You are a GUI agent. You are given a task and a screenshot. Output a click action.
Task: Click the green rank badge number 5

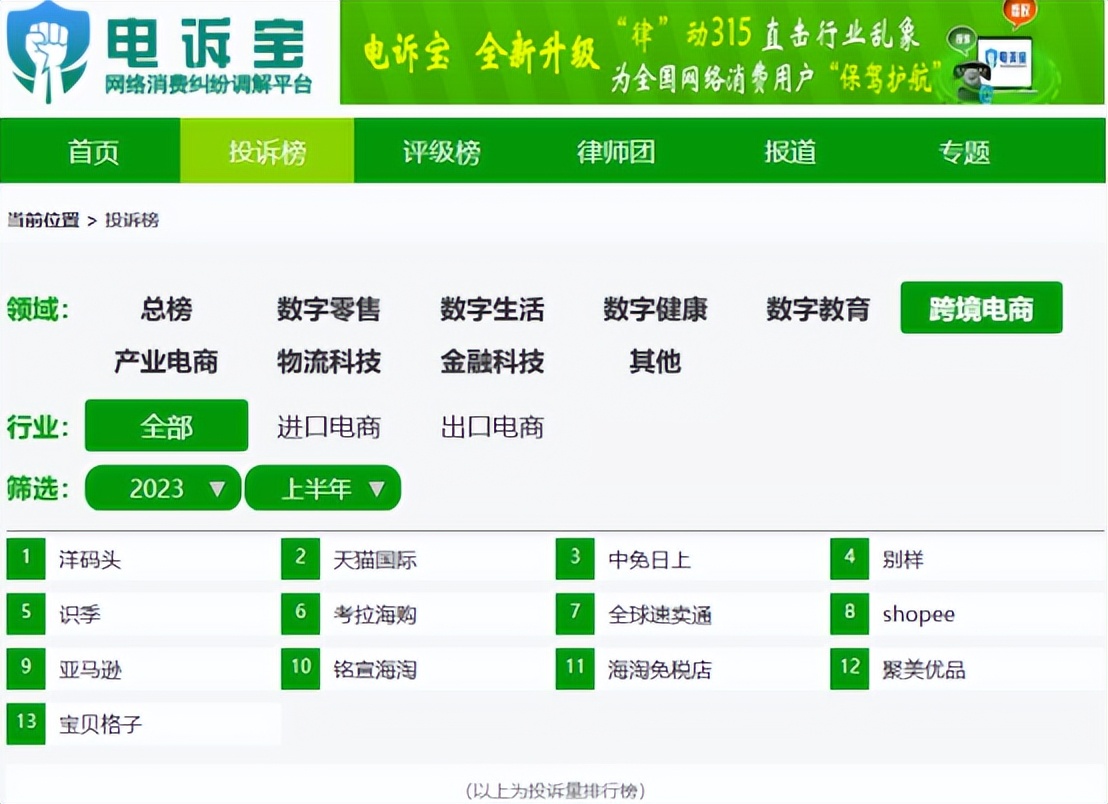click(26, 613)
